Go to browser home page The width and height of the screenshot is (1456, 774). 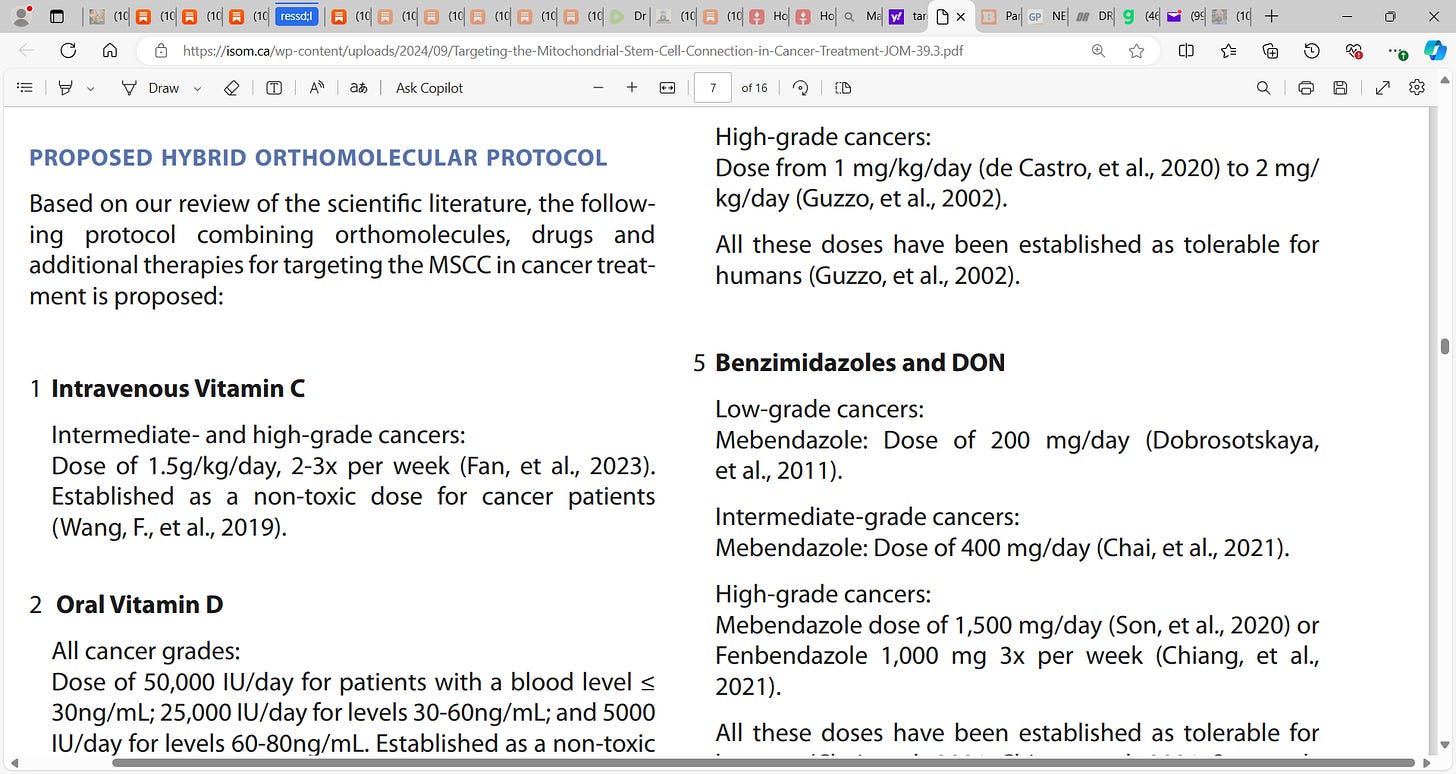pyautogui.click(x=110, y=51)
